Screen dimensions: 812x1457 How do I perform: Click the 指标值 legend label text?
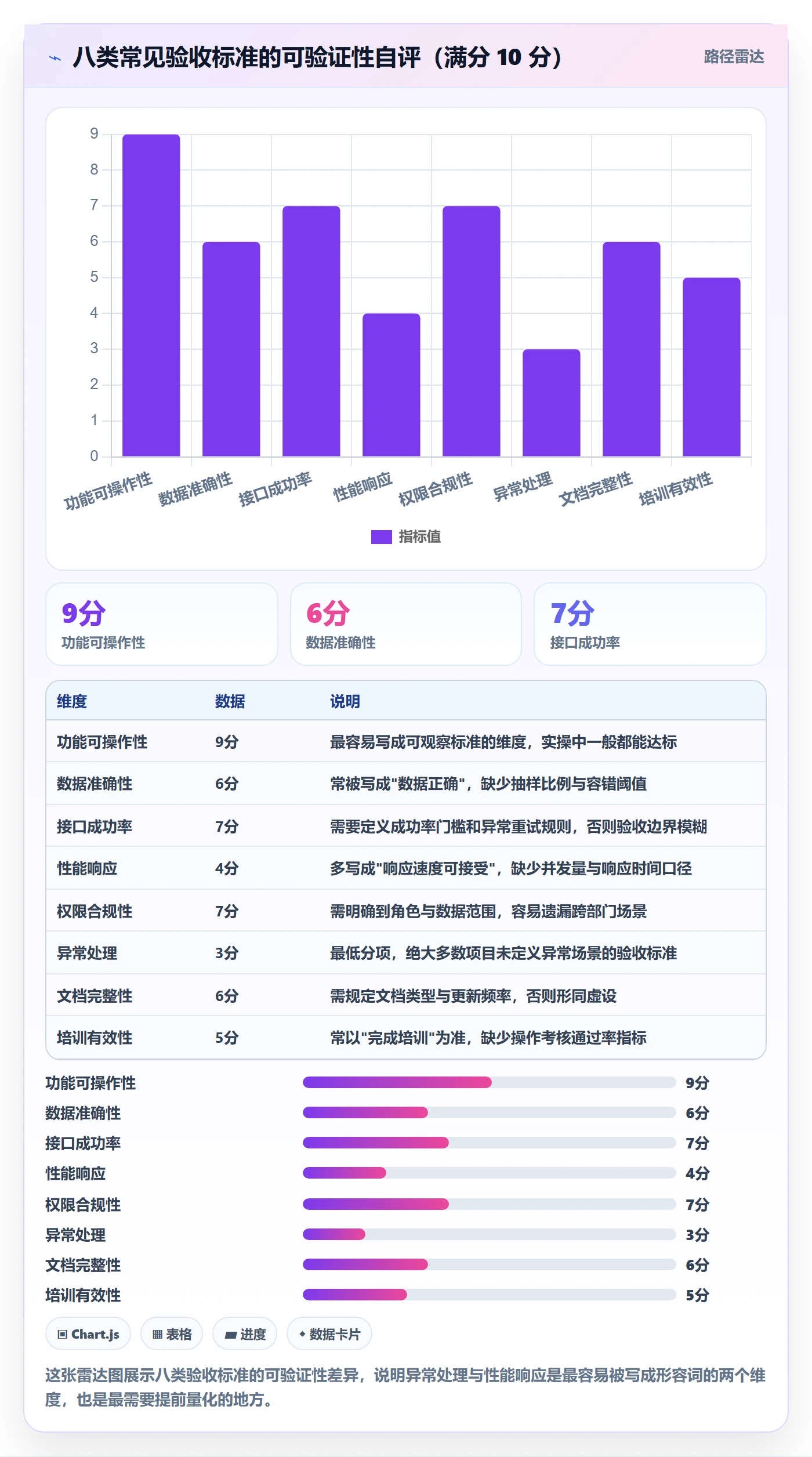pos(420,537)
